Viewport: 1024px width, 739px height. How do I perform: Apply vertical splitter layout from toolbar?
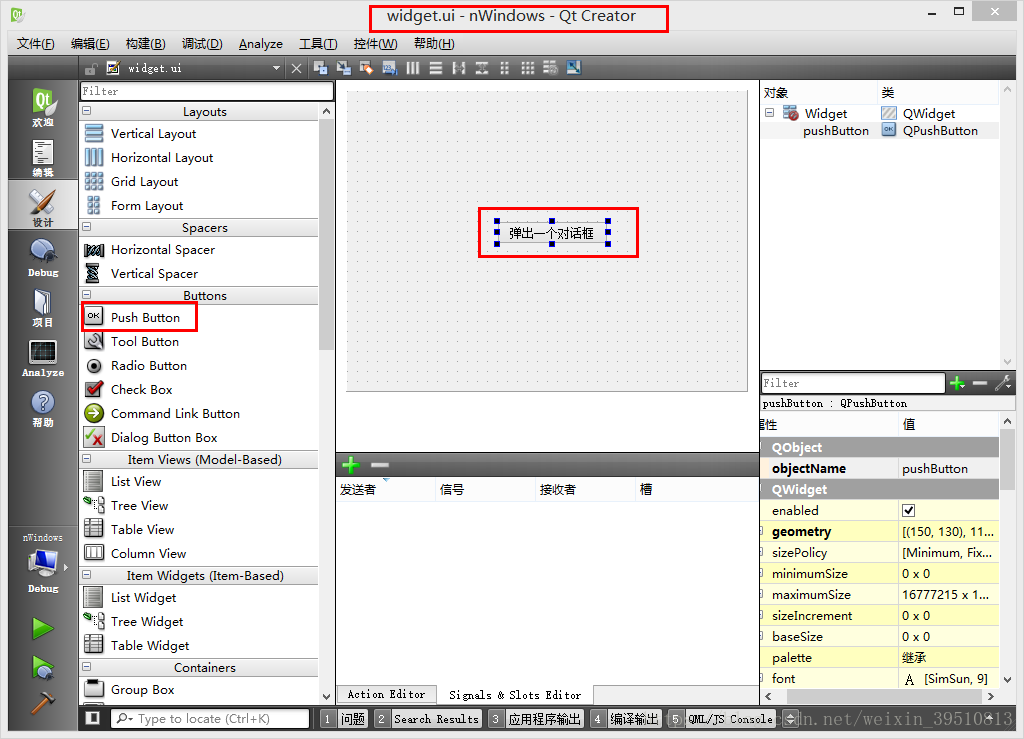click(482, 68)
